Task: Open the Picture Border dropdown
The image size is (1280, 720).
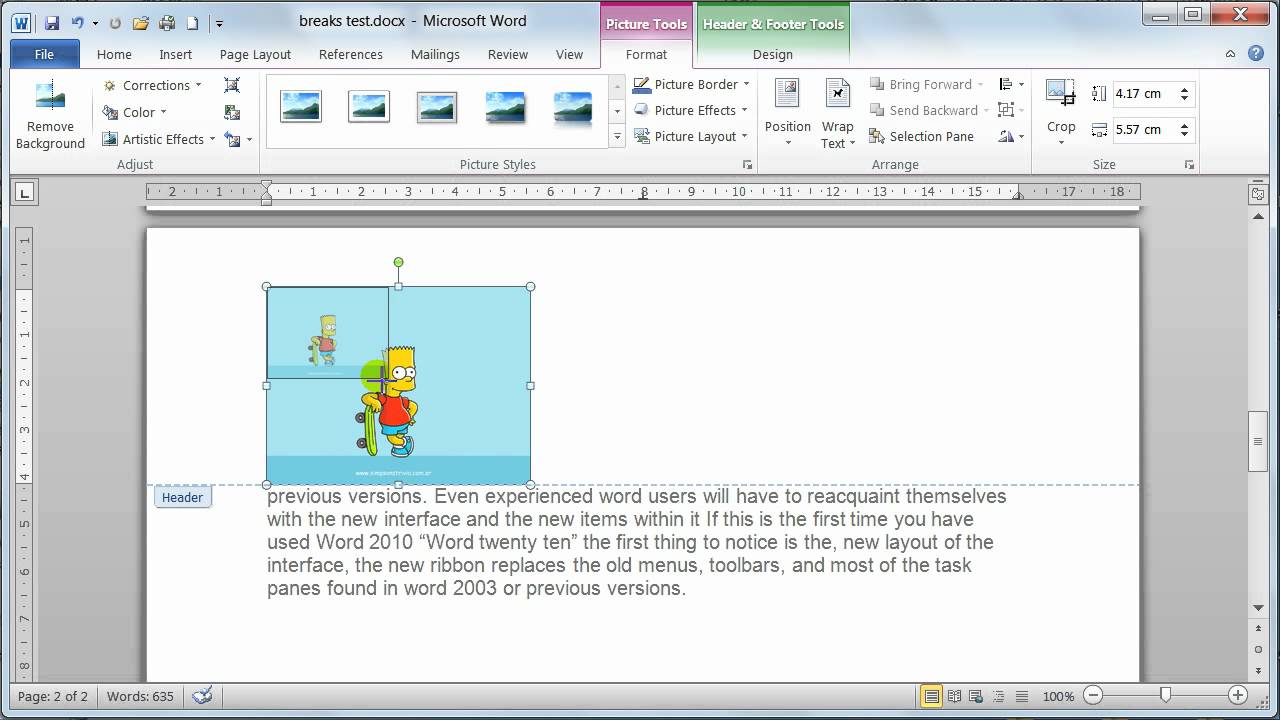Action: point(692,84)
